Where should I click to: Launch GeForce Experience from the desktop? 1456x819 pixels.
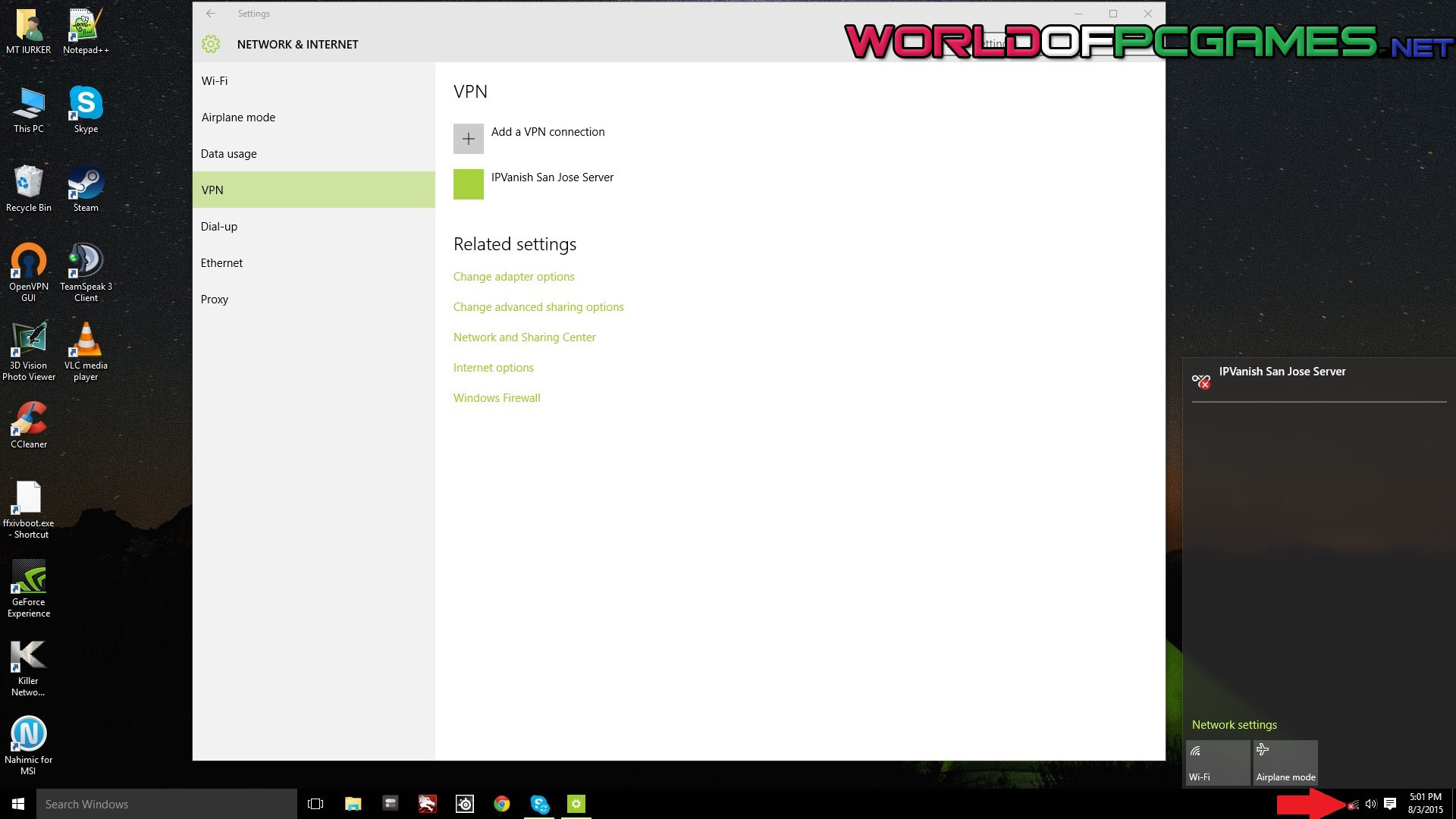click(29, 588)
